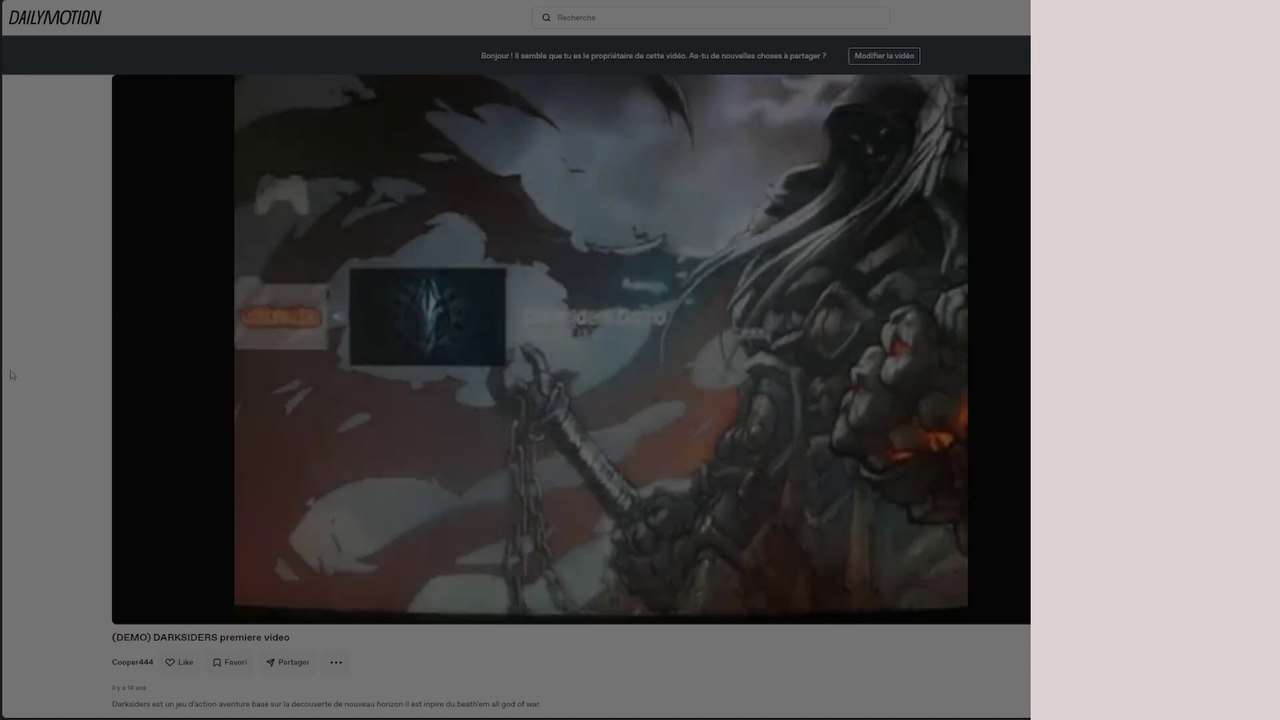Click the blank panel right of the page
This screenshot has height=720, width=1280.
1155,360
